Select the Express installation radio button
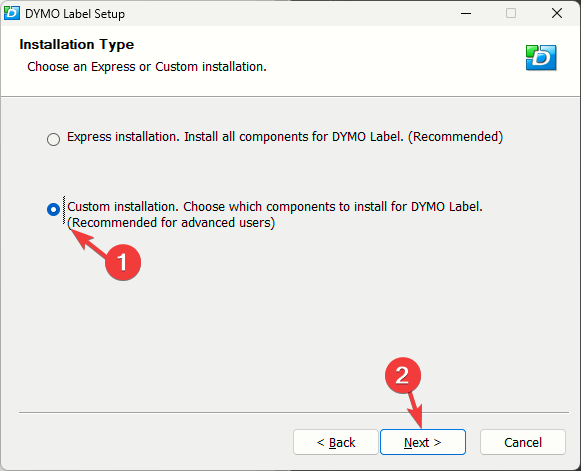Image resolution: width=581 pixels, height=471 pixels. coord(53,139)
